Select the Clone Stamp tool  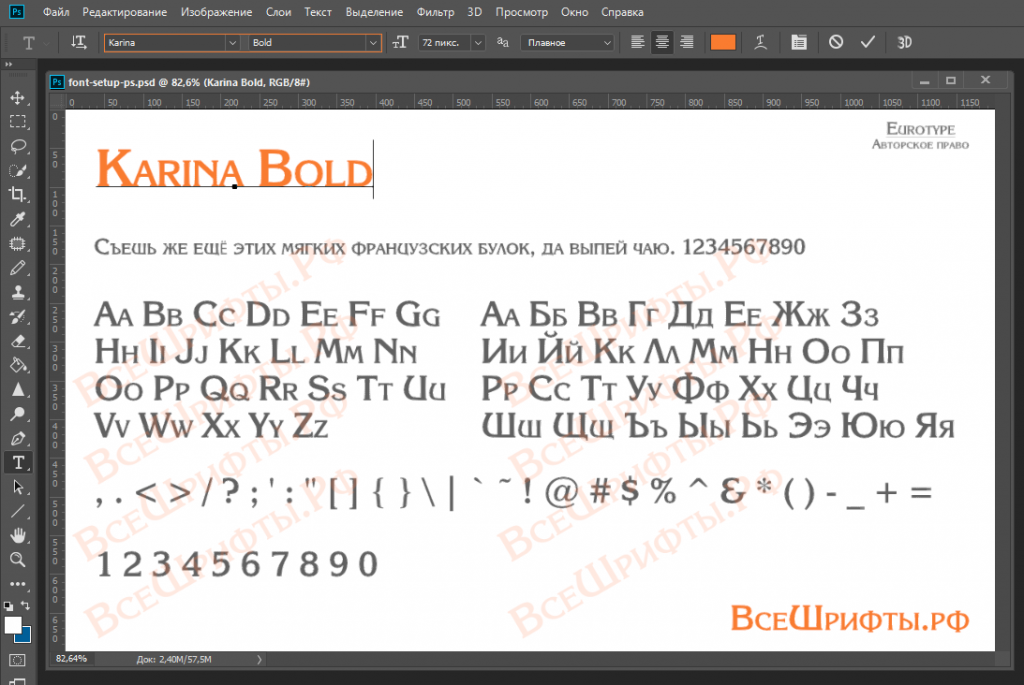18,292
